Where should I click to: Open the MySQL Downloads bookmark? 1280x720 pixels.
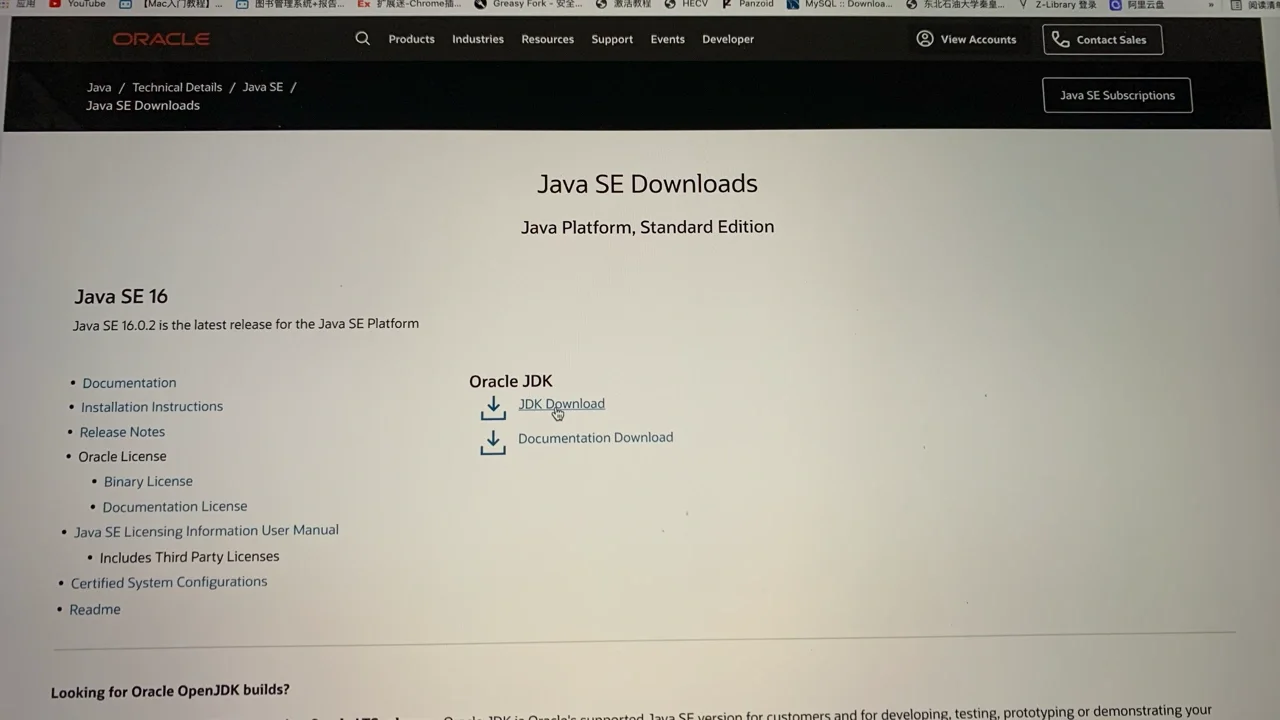point(840,4)
